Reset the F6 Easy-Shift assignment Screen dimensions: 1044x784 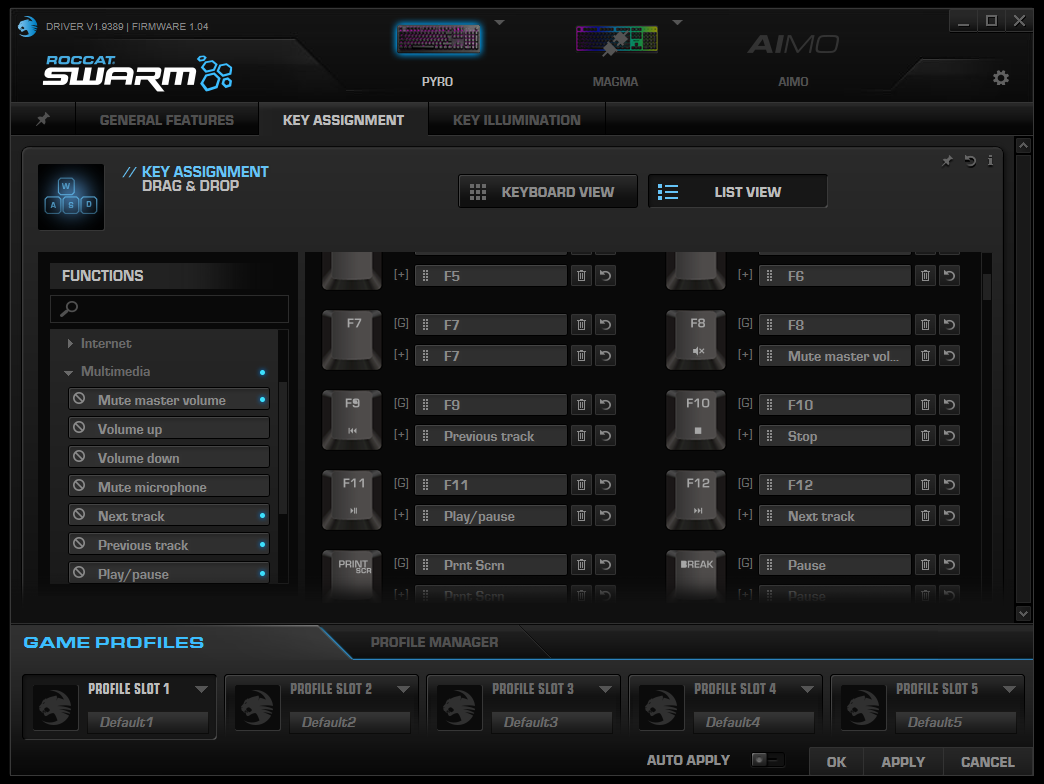tap(949, 276)
